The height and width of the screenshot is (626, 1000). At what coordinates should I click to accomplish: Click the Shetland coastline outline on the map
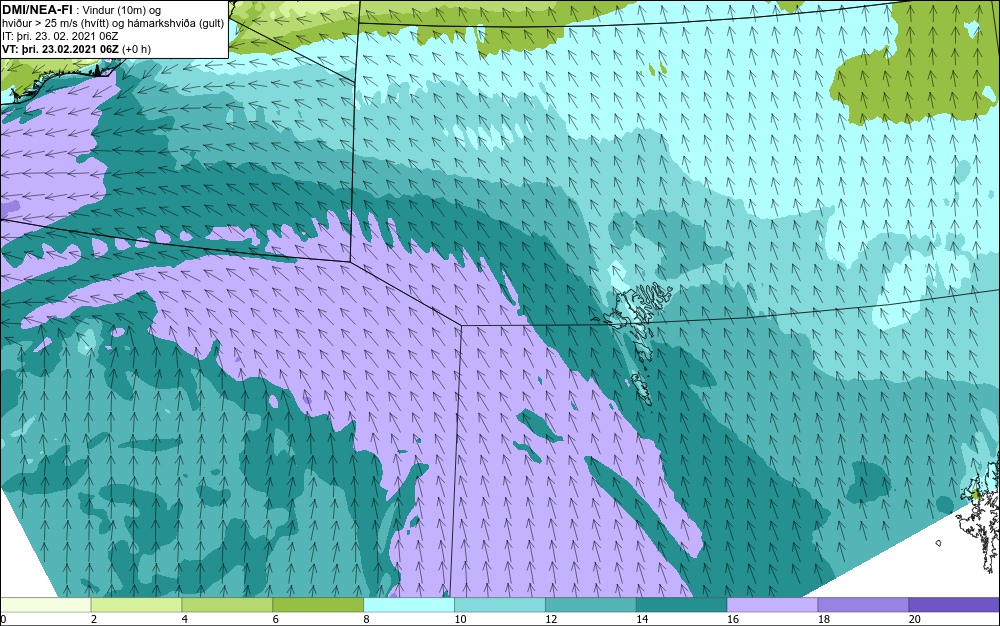pos(979,516)
